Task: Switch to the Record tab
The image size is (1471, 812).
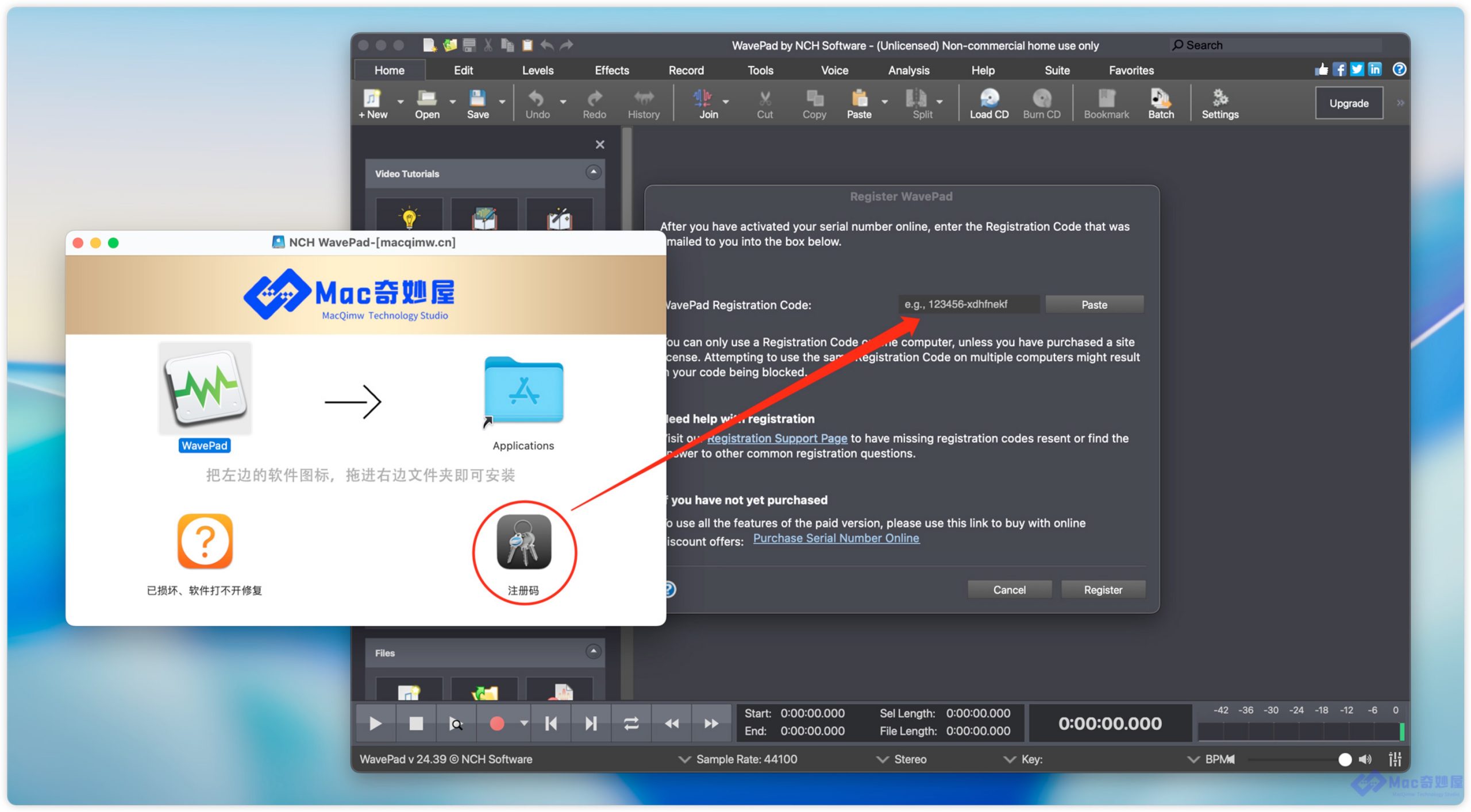Action: (x=686, y=70)
